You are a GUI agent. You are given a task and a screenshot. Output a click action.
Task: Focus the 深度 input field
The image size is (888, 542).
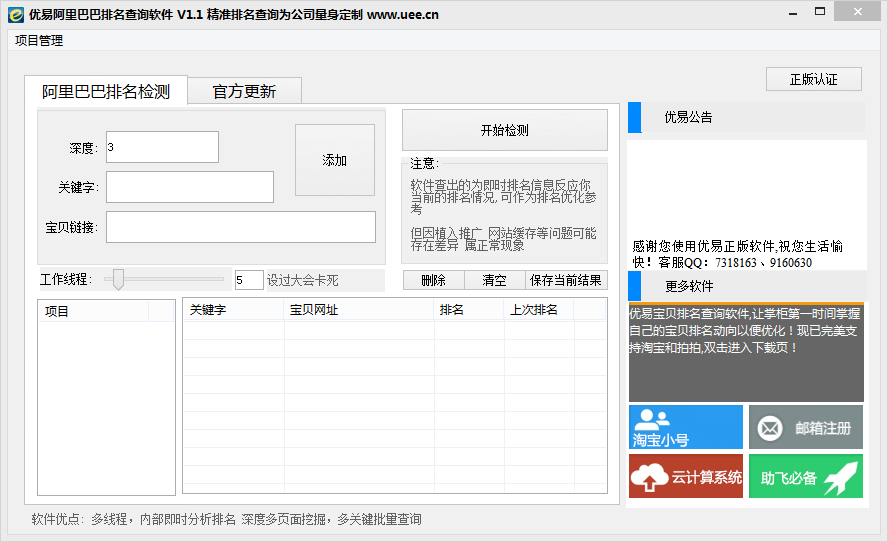point(162,147)
